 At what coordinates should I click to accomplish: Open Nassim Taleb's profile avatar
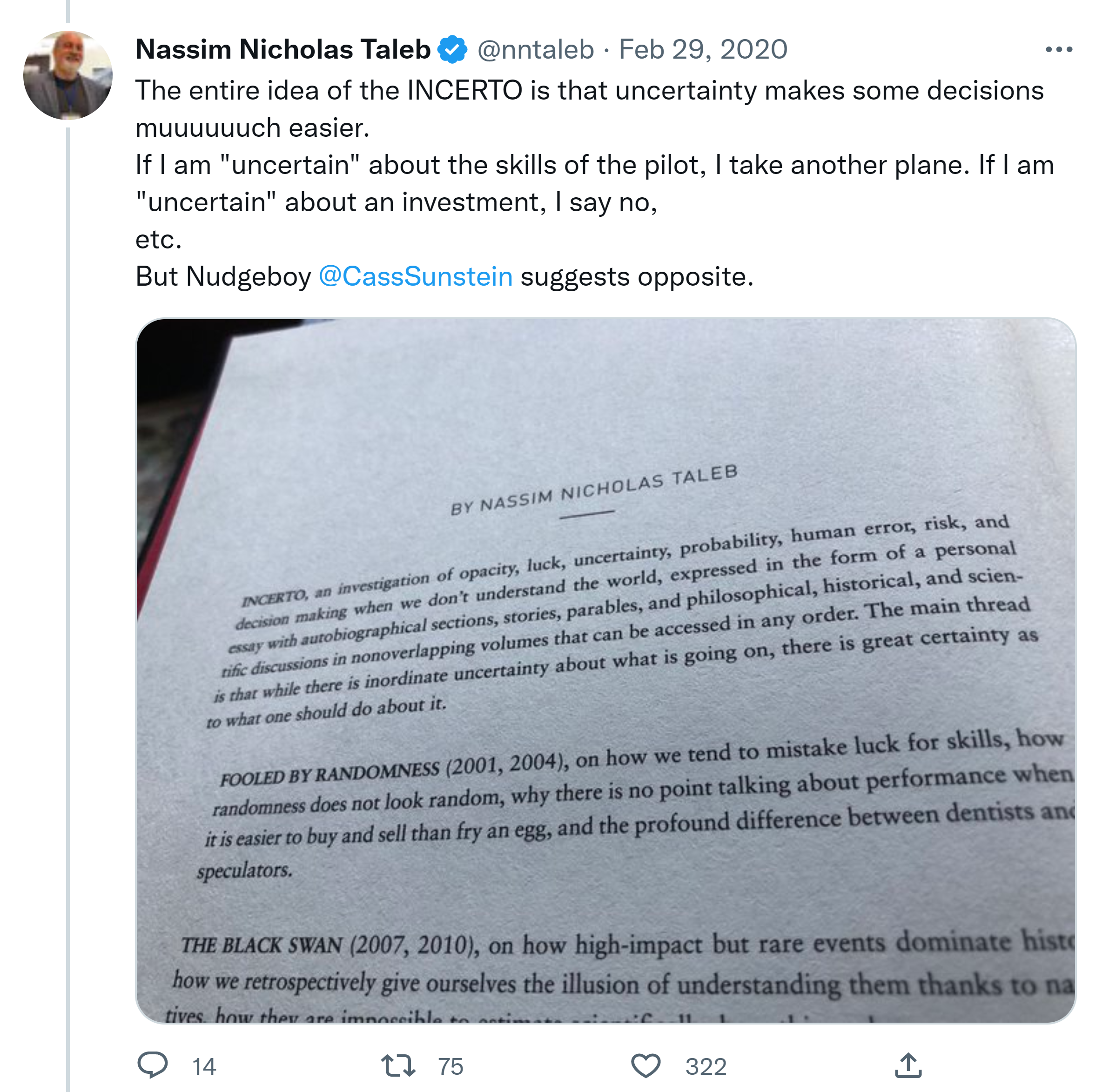click(x=68, y=75)
